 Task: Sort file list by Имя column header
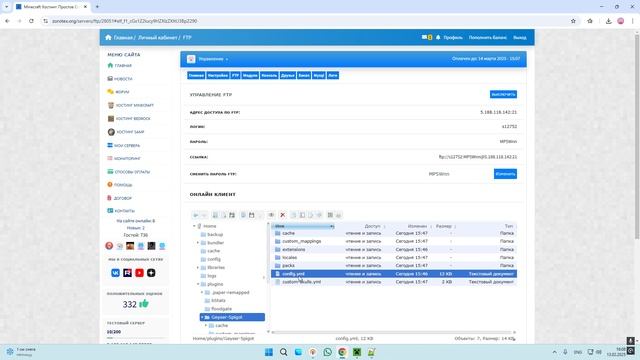pos(303,226)
